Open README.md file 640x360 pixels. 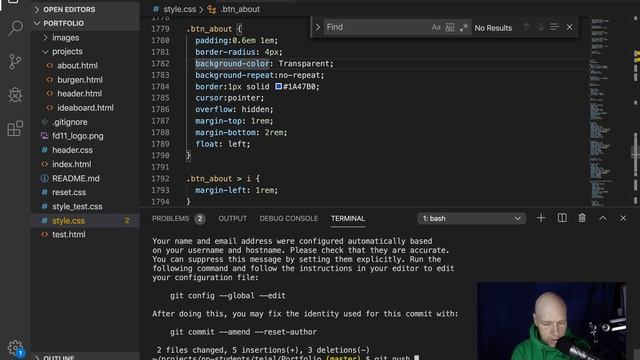click(76, 178)
